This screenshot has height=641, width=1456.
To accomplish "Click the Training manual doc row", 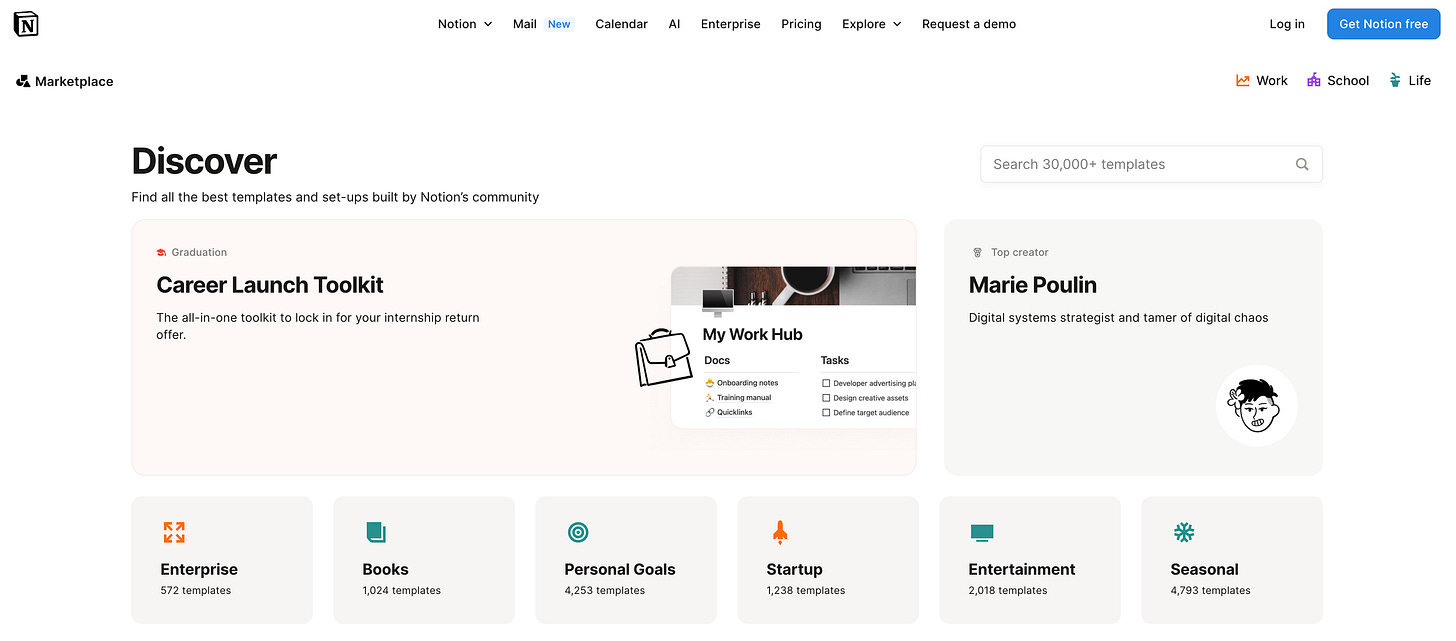I will [x=738, y=398].
